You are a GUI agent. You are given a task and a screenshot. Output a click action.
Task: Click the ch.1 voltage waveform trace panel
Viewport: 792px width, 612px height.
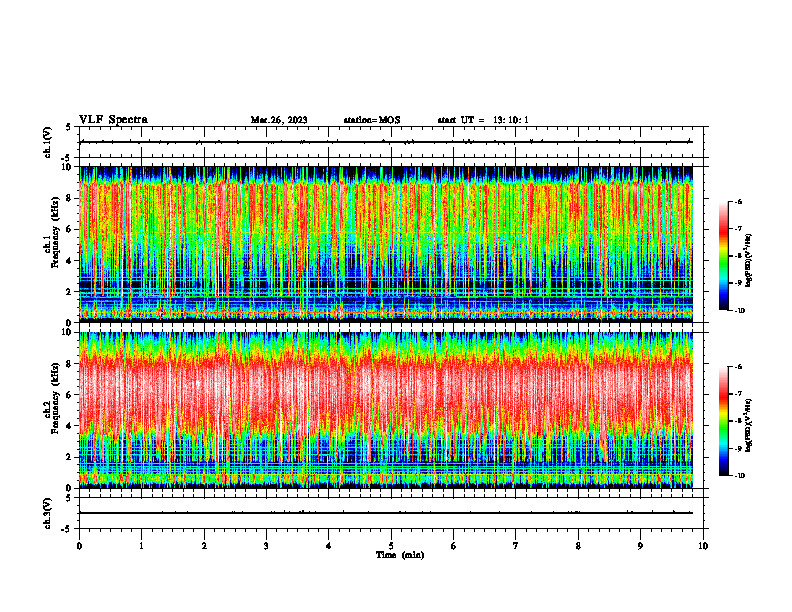(x=393, y=142)
